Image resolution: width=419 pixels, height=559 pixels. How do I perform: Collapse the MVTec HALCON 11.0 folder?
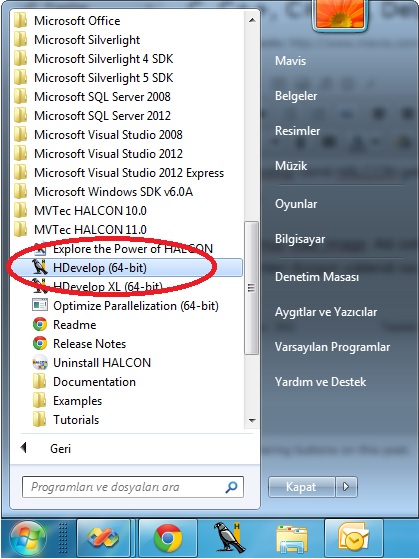point(80,230)
